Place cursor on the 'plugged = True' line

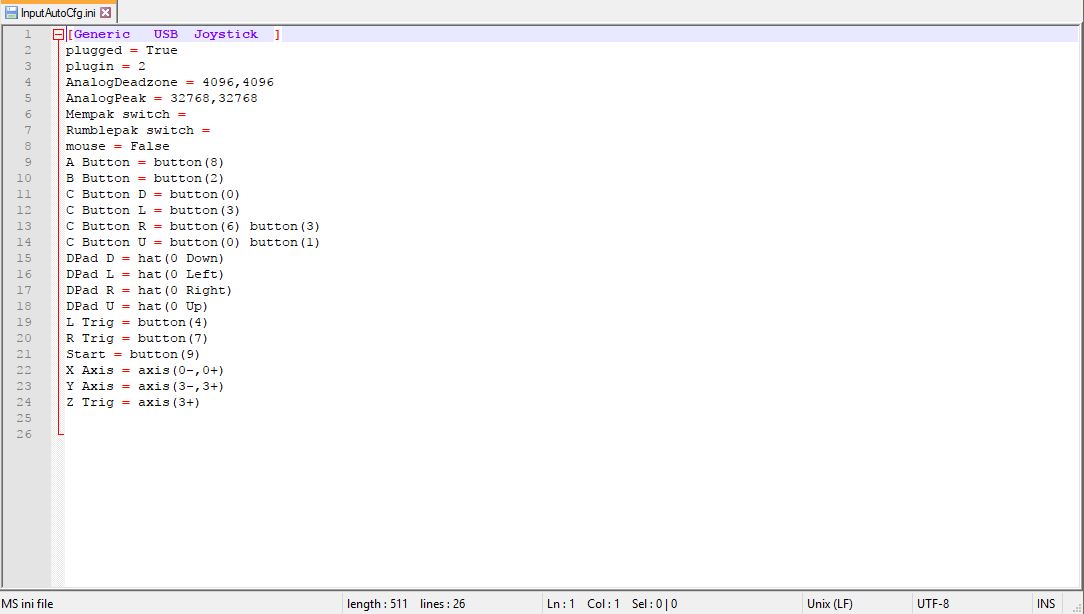click(121, 50)
